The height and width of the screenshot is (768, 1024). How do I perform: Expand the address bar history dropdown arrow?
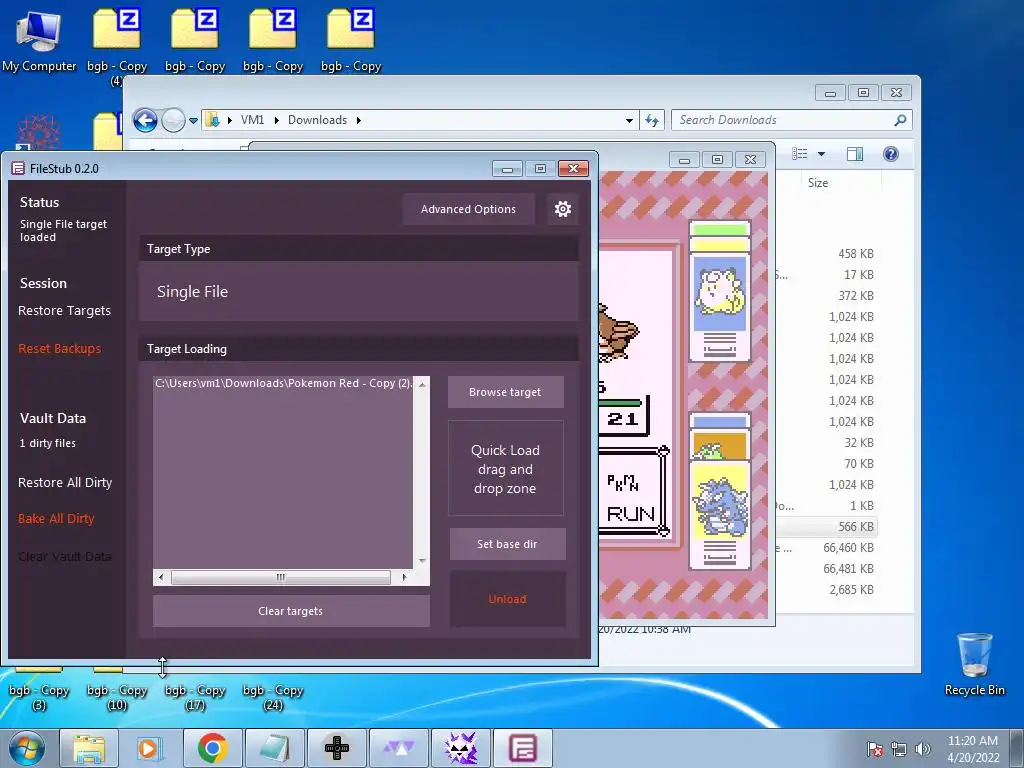coord(629,121)
